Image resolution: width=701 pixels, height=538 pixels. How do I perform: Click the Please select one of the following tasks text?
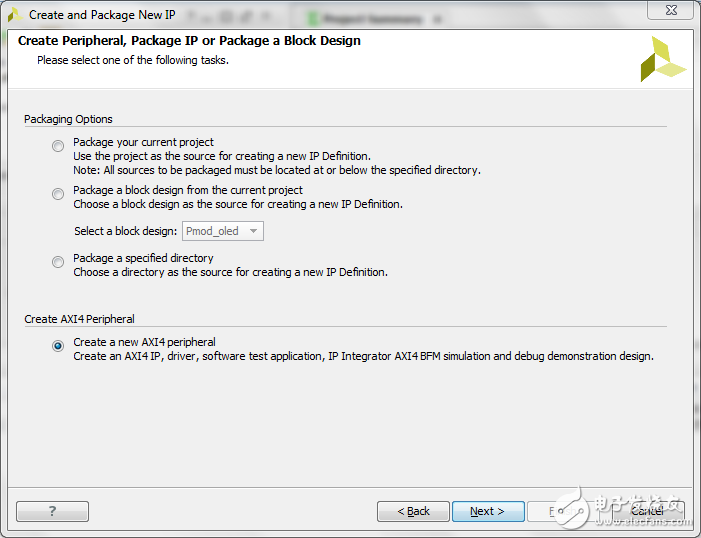(x=133, y=60)
